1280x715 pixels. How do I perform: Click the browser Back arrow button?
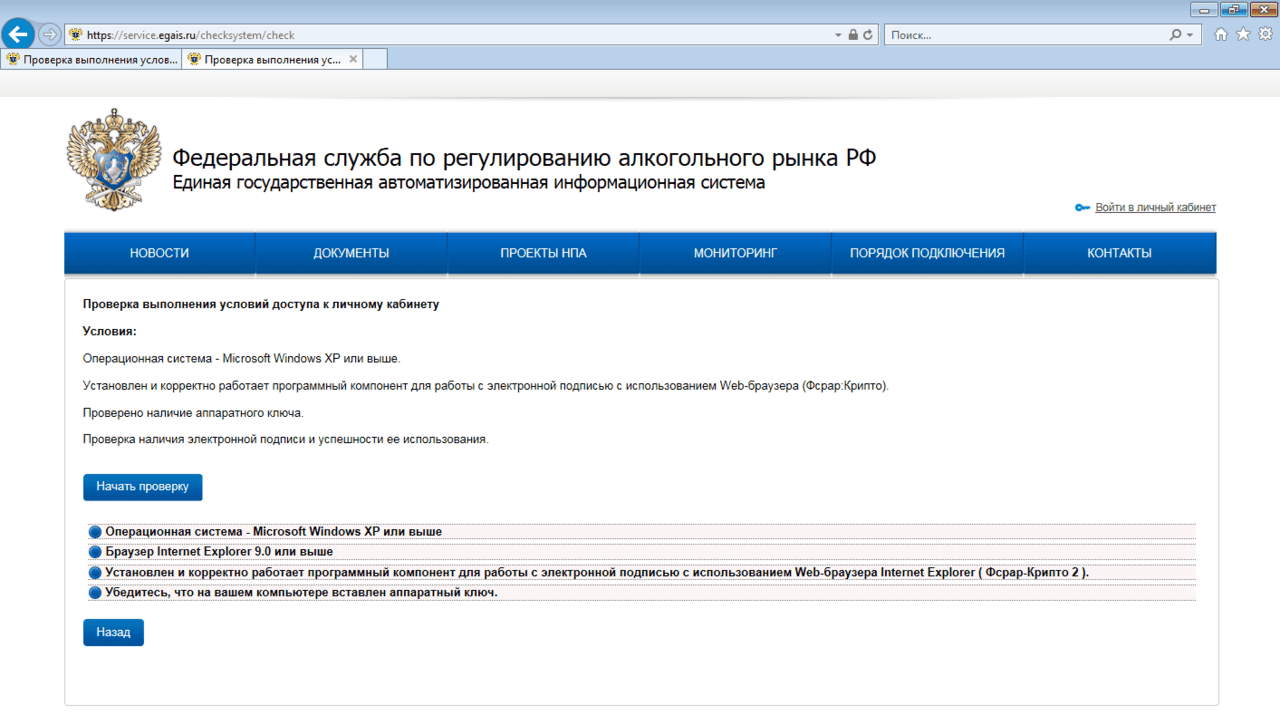pos(19,34)
